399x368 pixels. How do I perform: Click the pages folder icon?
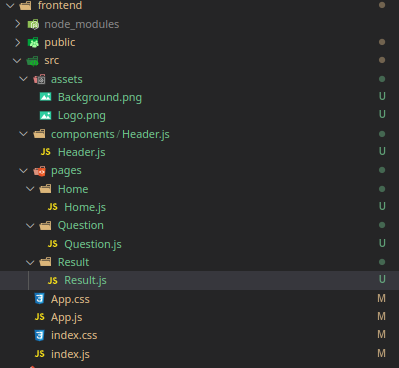39,171
